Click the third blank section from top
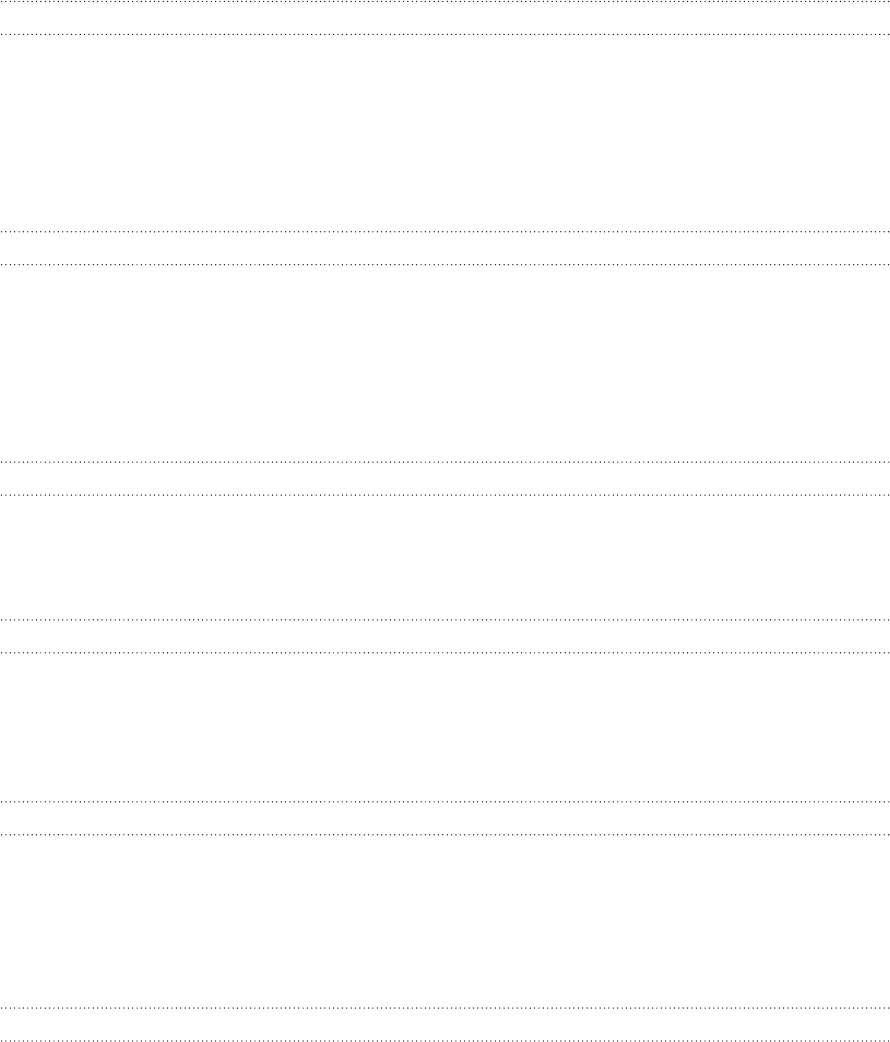This screenshot has width=890, height=1042. 445,557
